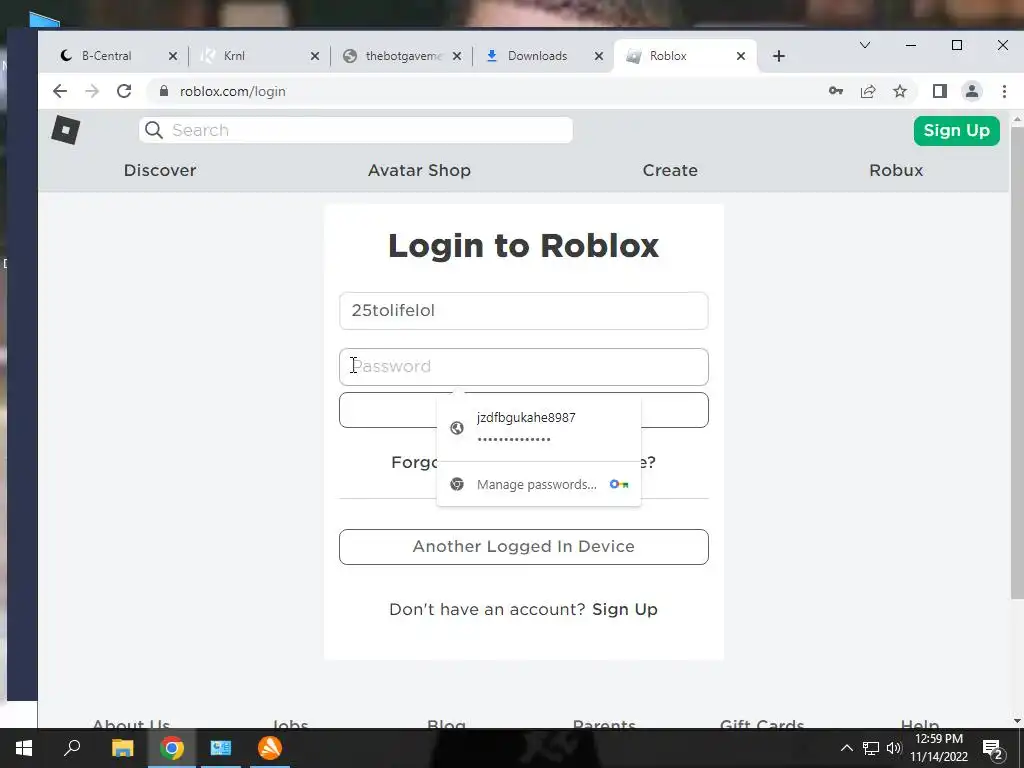Switch to the Downloads tab
The image size is (1024, 768).
pos(537,56)
